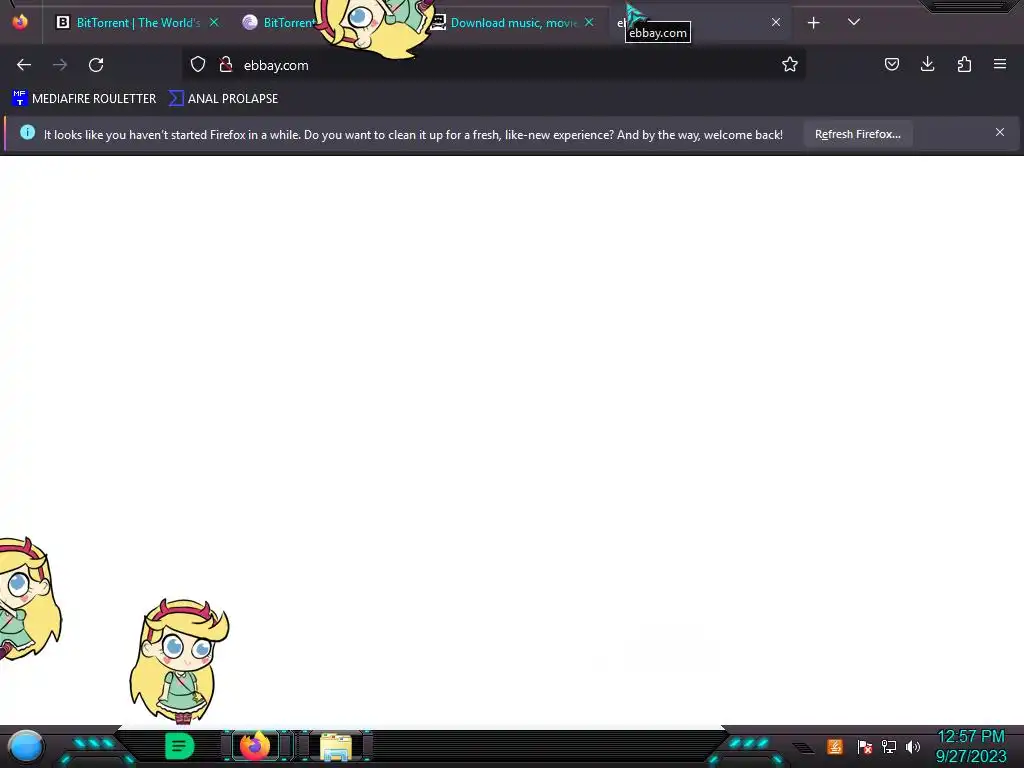
Task: Open the clock showing 12:57 PM
Action: tap(970, 746)
